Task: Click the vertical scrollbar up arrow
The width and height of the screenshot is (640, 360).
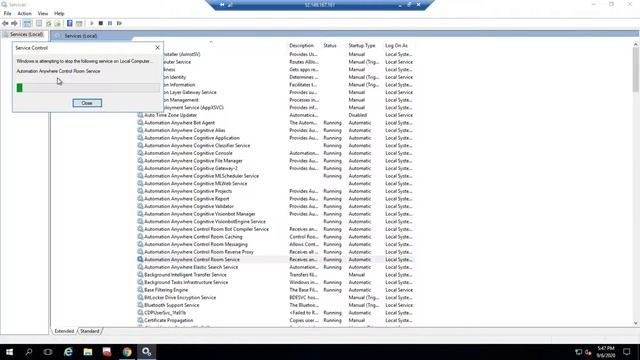Action: (636, 44)
